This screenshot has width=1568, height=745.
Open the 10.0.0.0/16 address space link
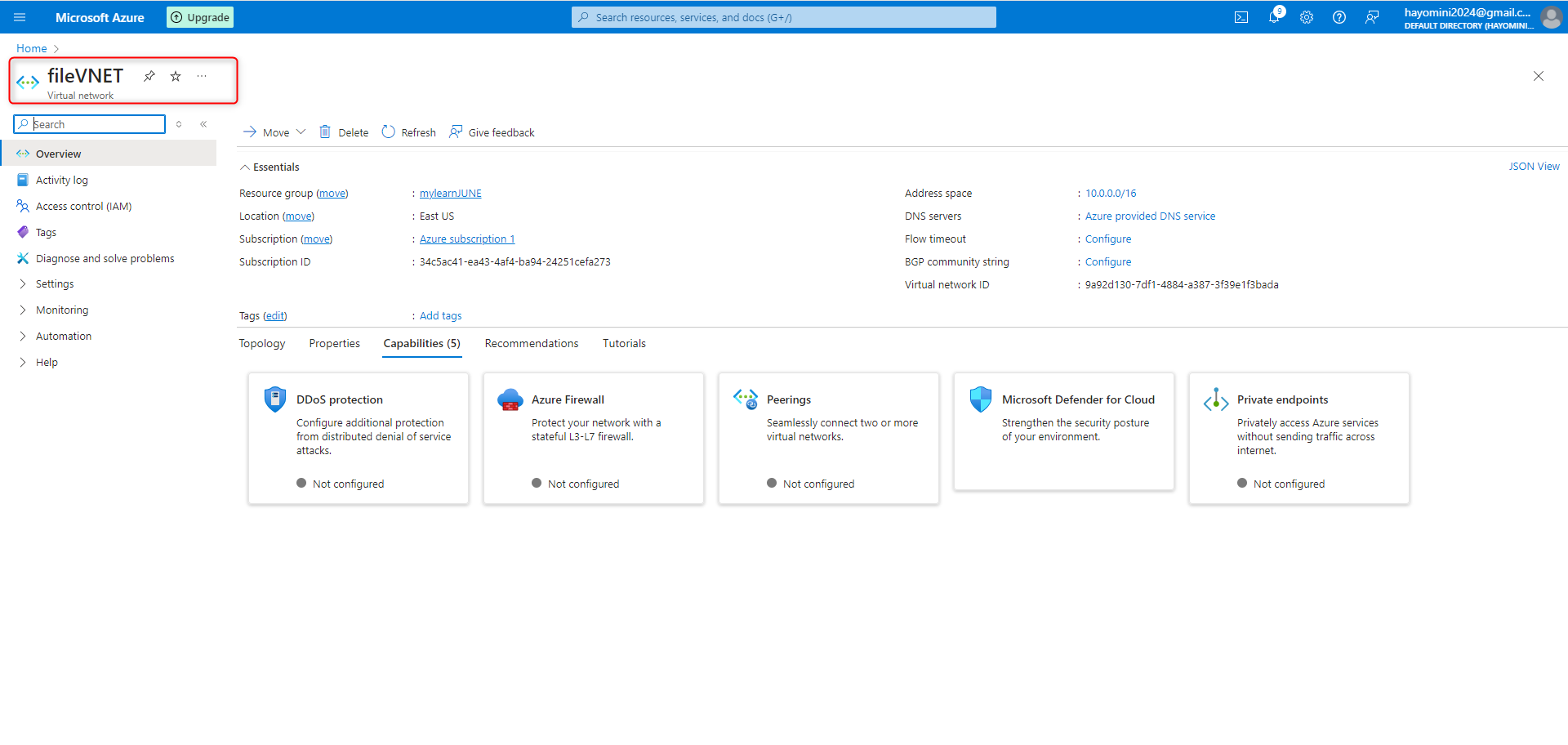point(1111,194)
